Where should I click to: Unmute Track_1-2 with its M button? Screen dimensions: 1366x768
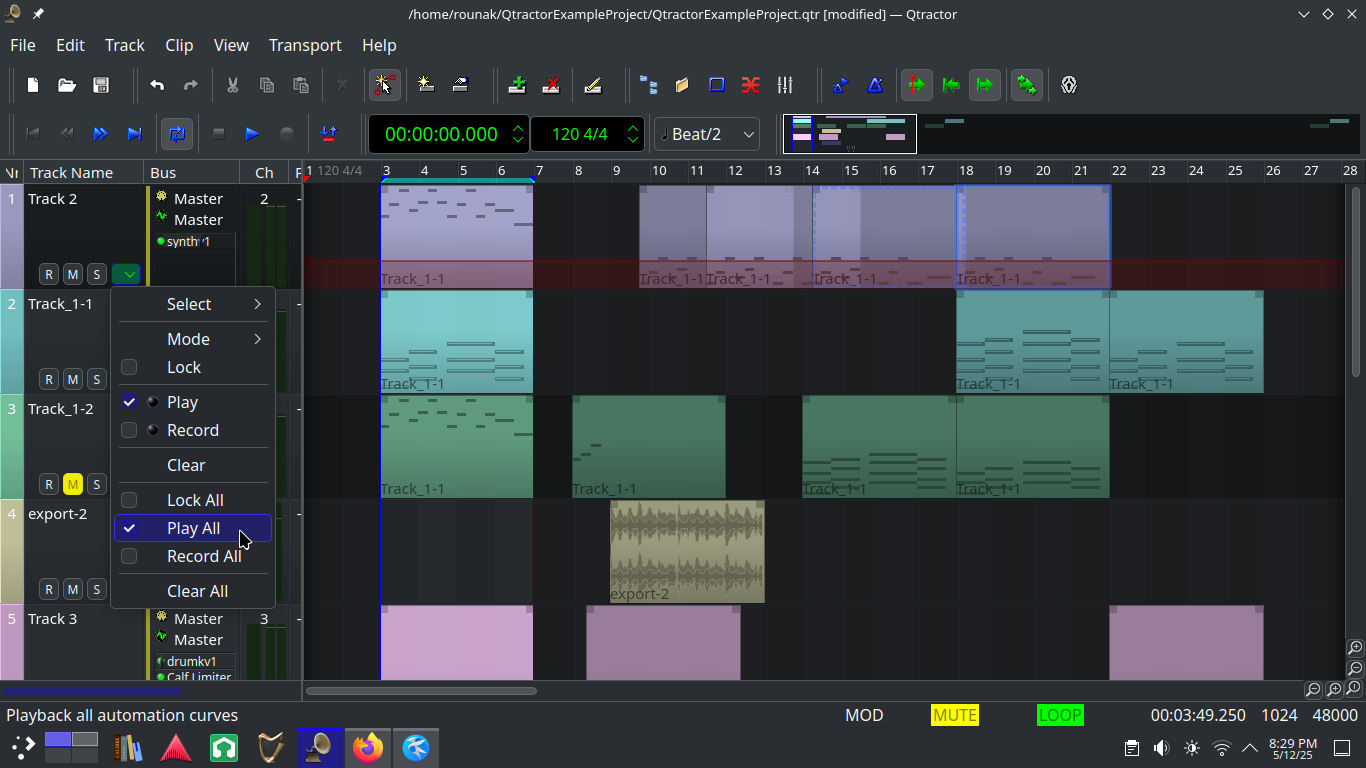coord(73,484)
